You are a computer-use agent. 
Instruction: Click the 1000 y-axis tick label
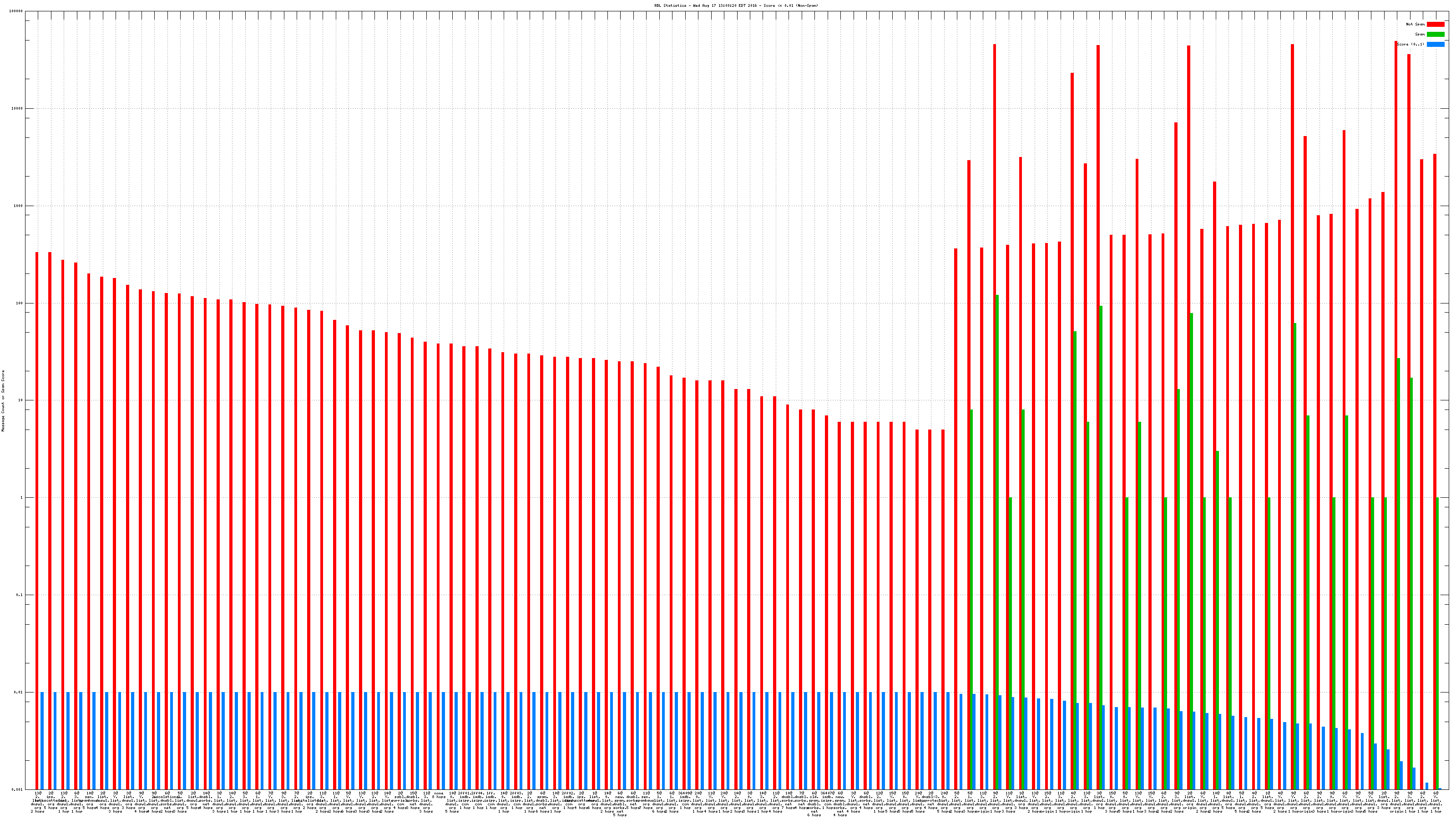point(19,206)
